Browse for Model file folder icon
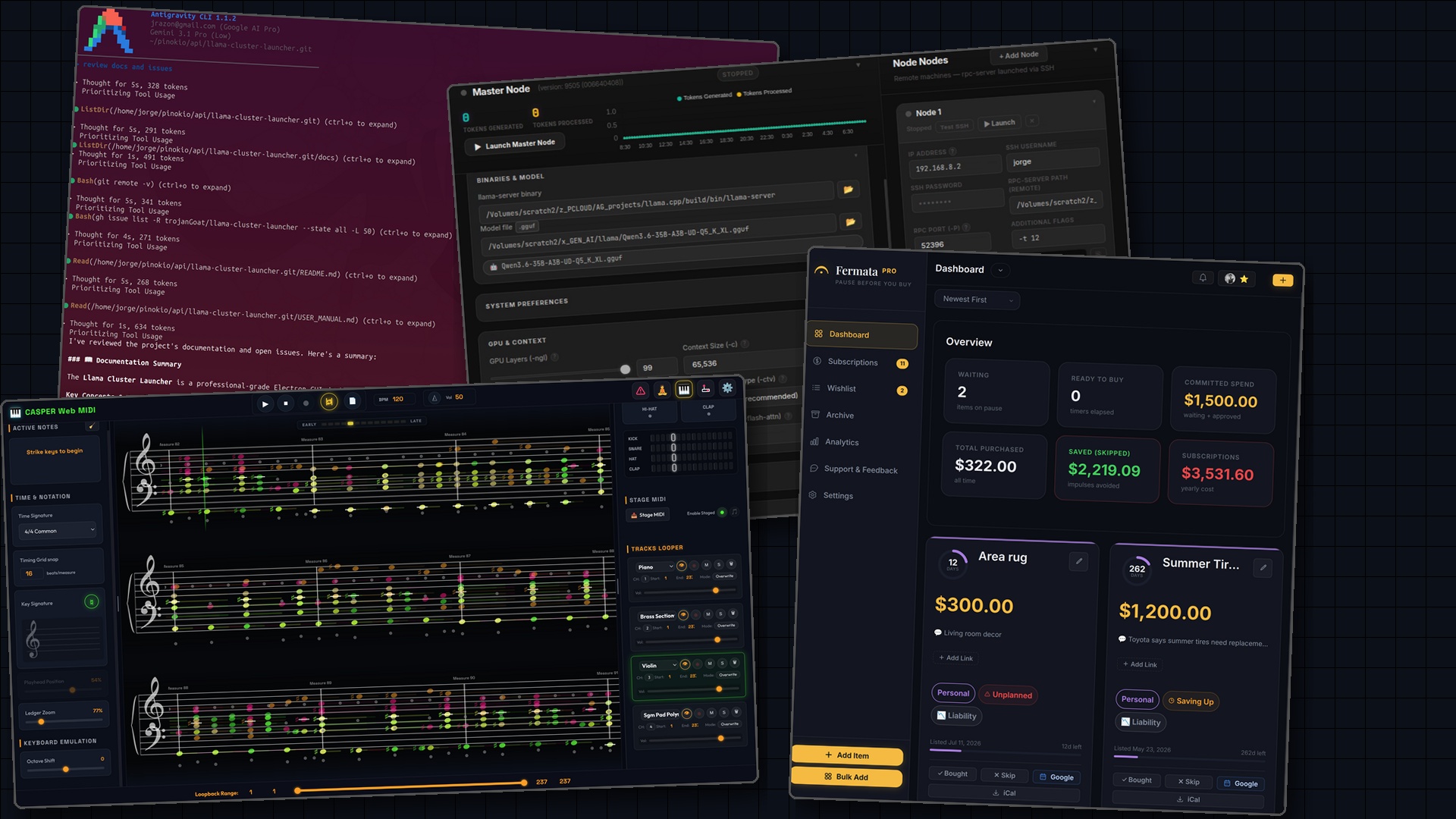 (x=850, y=221)
